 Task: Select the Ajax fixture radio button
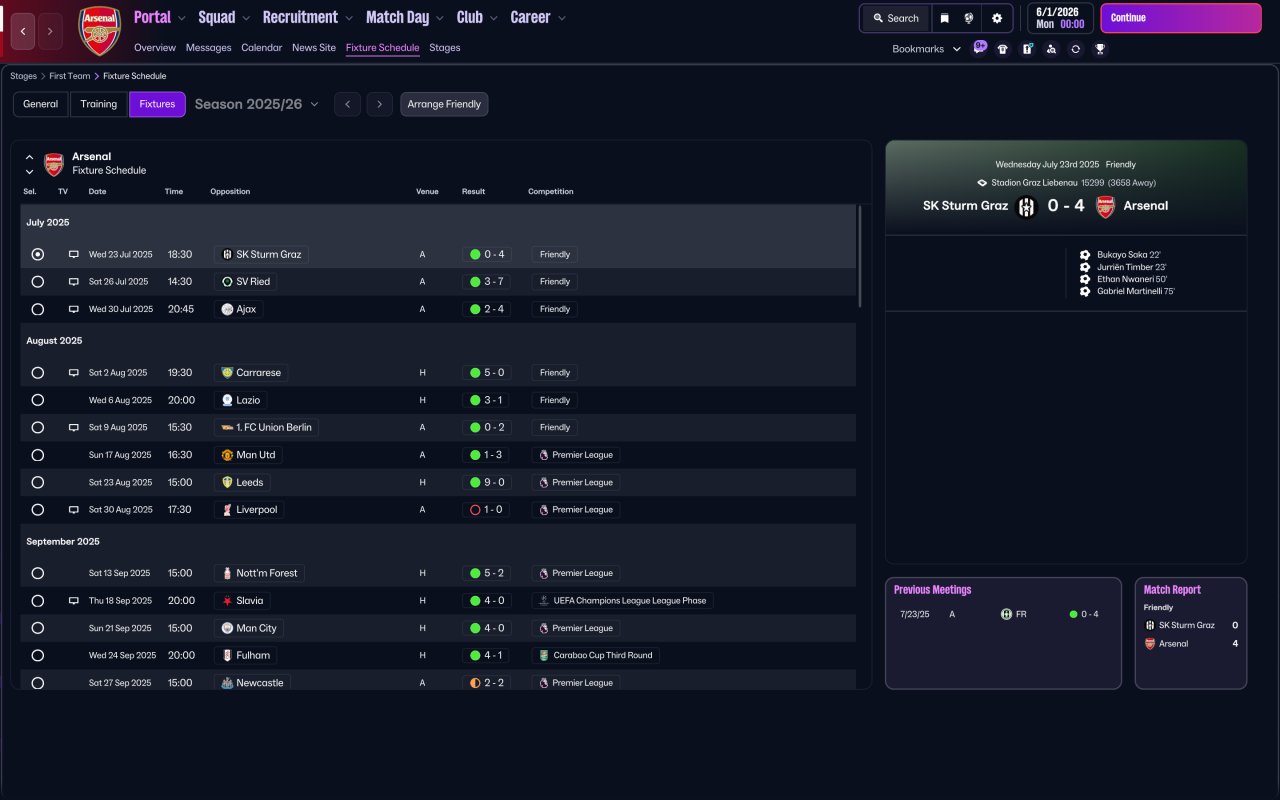[38, 309]
